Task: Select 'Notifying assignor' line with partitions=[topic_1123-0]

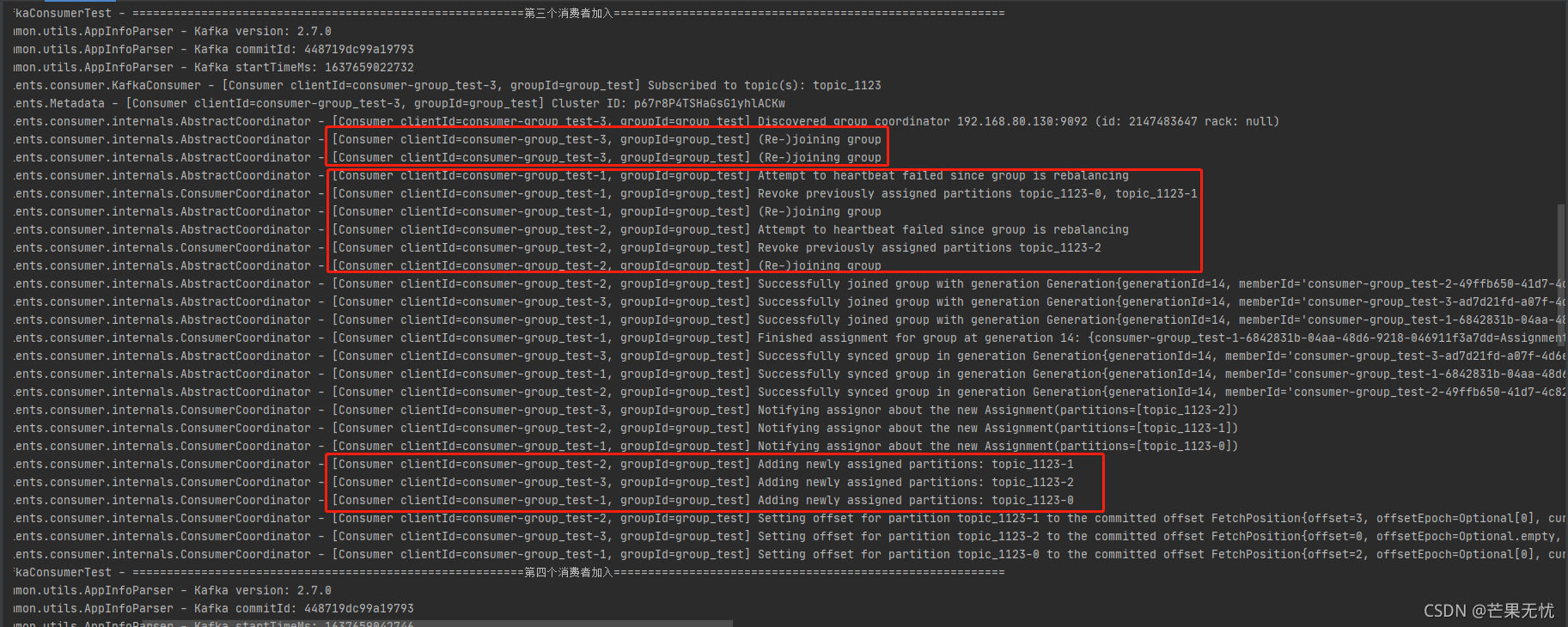Action: pos(625,446)
